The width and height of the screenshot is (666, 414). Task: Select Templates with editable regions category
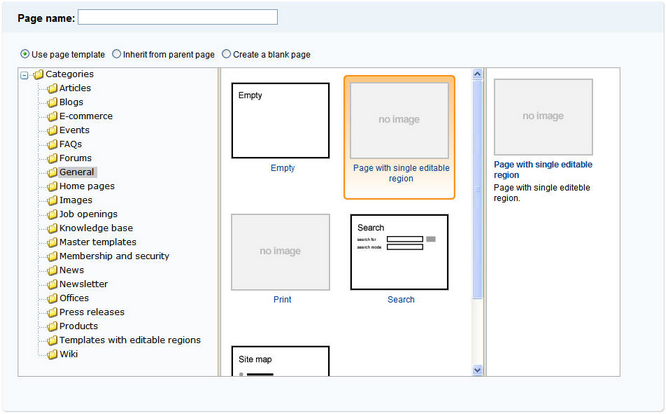coord(130,340)
